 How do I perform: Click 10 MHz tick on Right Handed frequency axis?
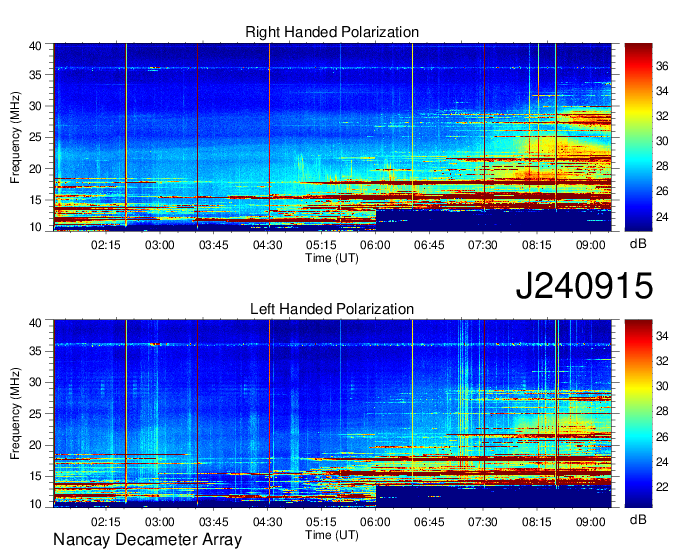(x=36, y=227)
